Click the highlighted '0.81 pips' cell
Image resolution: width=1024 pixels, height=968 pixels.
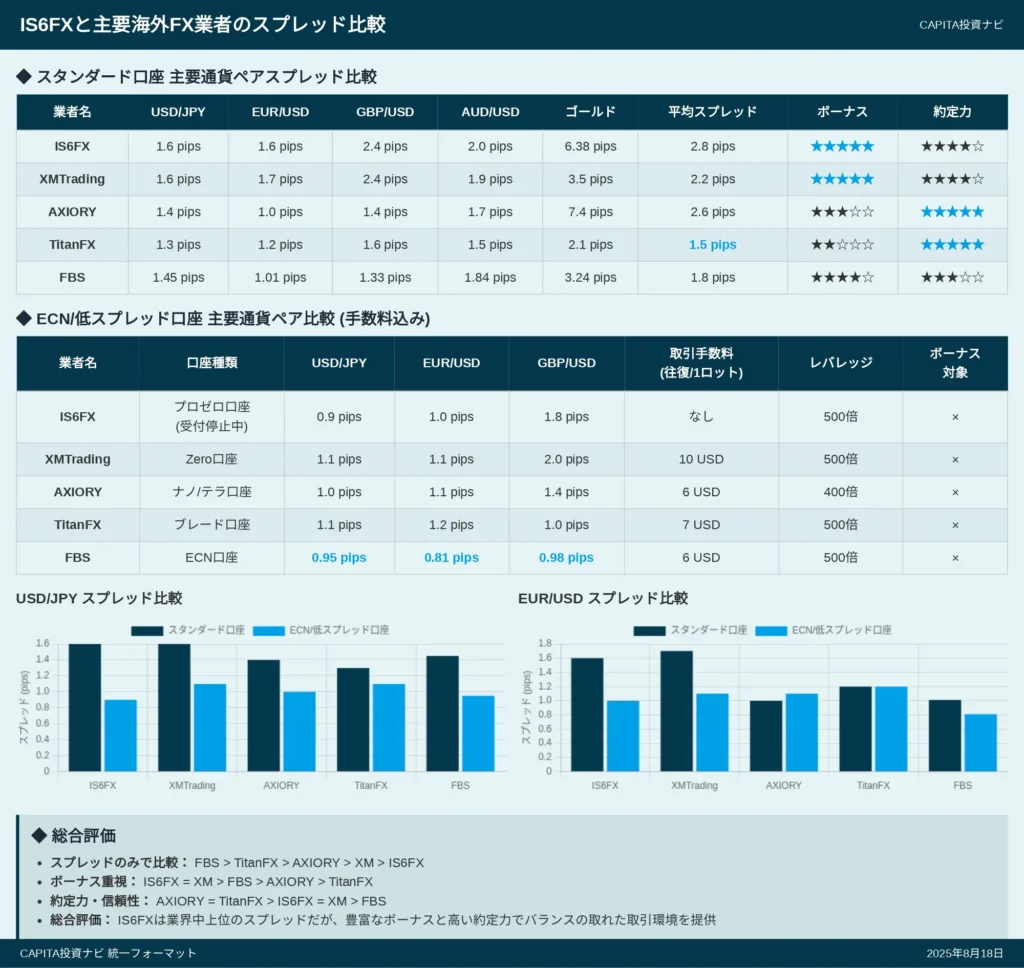click(x=451, y=558)
